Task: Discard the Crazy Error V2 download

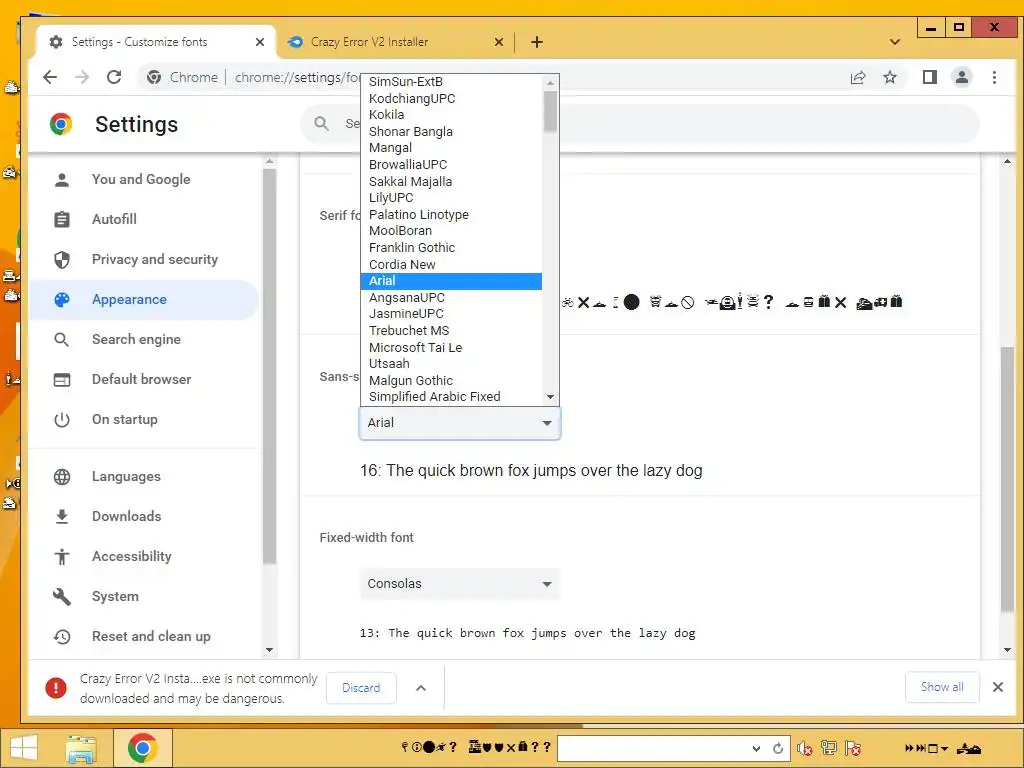Action: 361,688
